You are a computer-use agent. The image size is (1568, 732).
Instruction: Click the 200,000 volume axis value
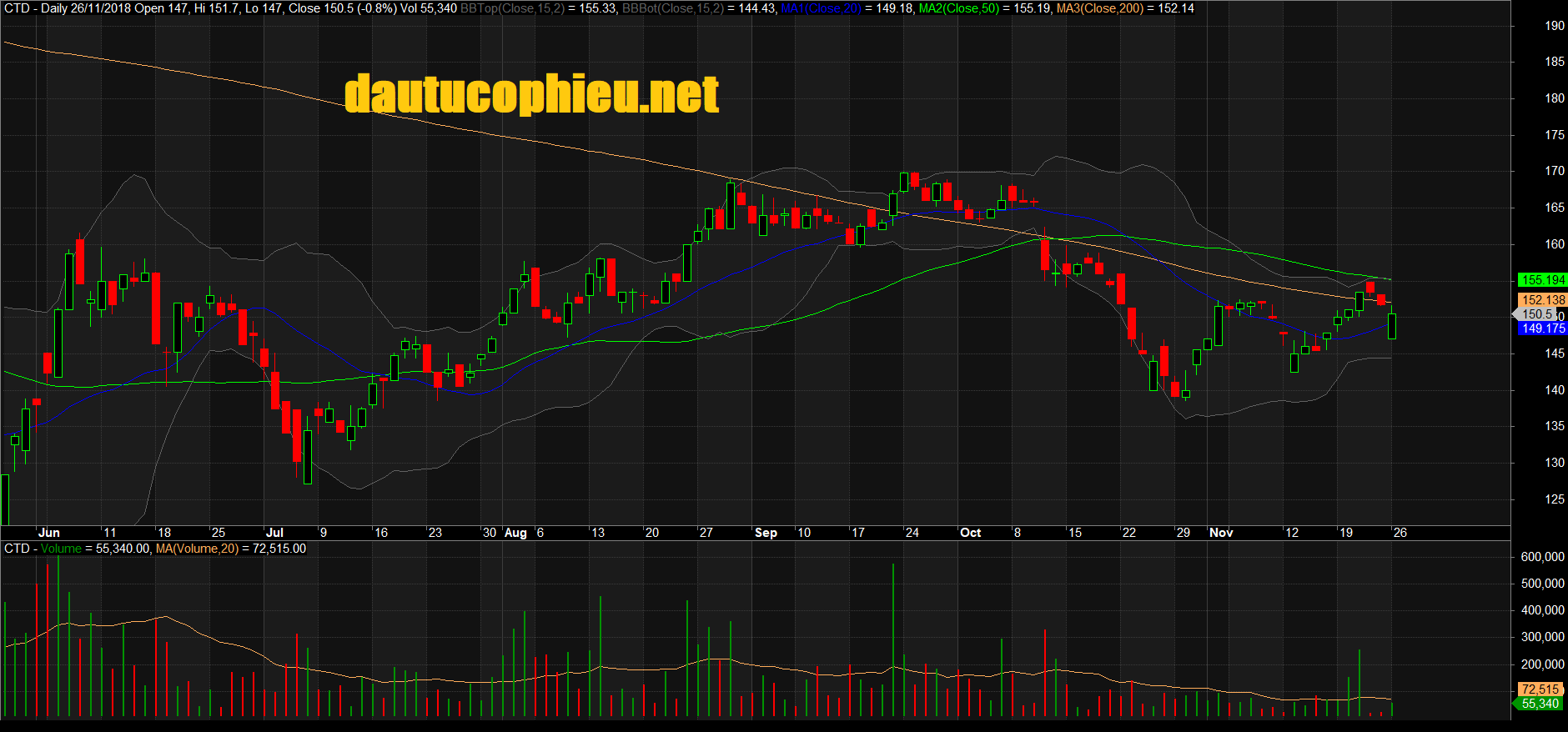point(1543,664)
